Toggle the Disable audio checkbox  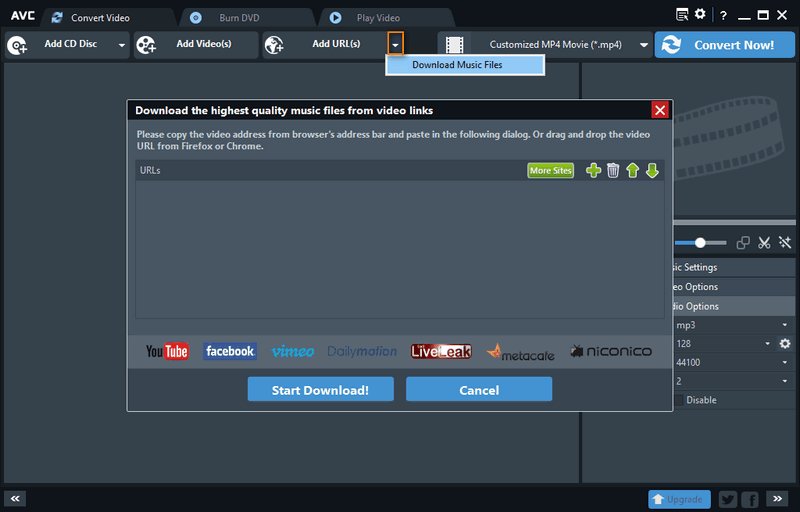(x=680, y=400)
